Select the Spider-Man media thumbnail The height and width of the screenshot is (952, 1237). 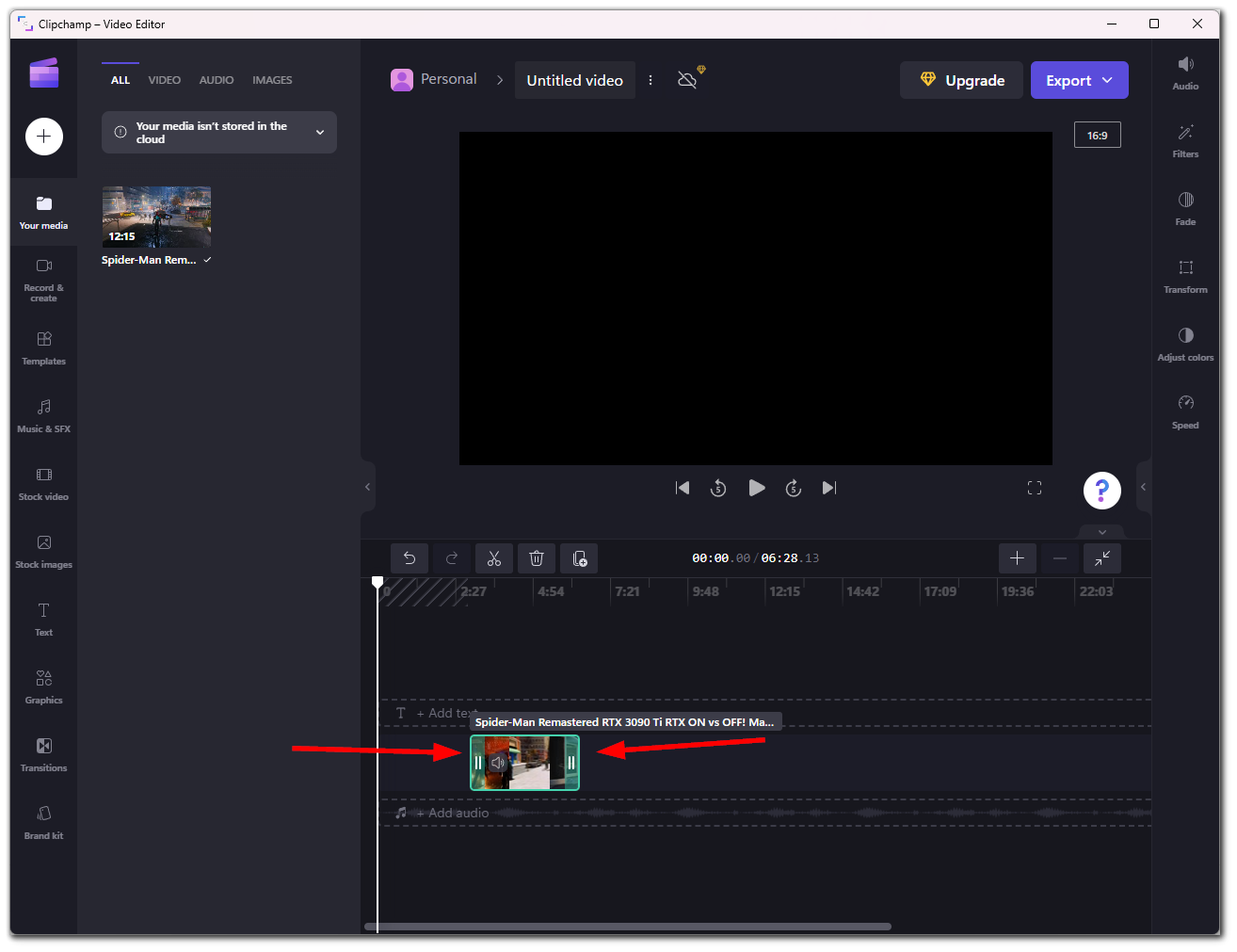point(156,217)
